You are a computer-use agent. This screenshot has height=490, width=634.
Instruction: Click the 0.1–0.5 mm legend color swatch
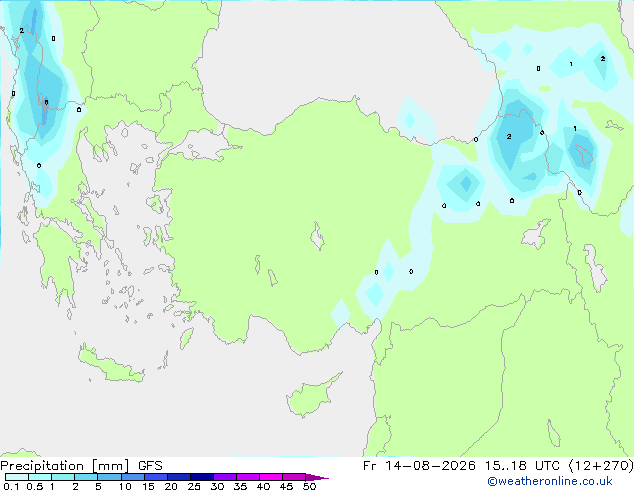(x=17, y=477)
